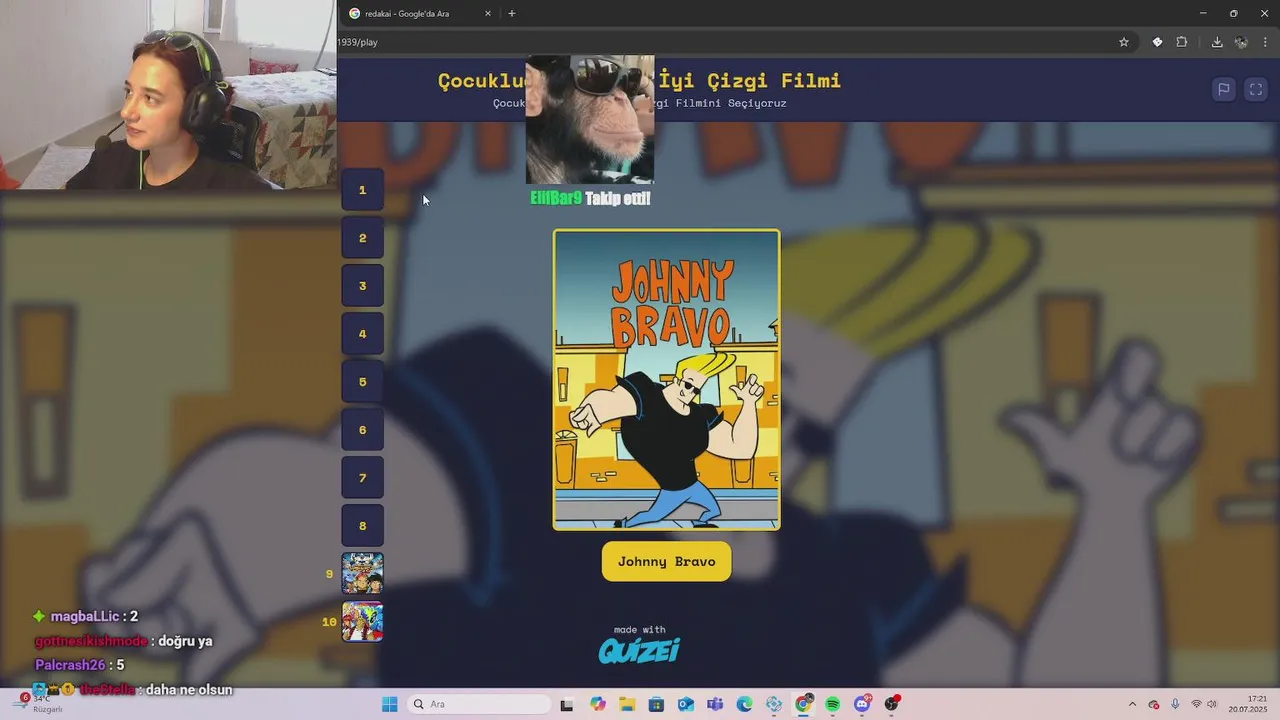Place in rank slot 2
Screen dimensions: 1280x720
pyautogui.click(x=363, y=238)
